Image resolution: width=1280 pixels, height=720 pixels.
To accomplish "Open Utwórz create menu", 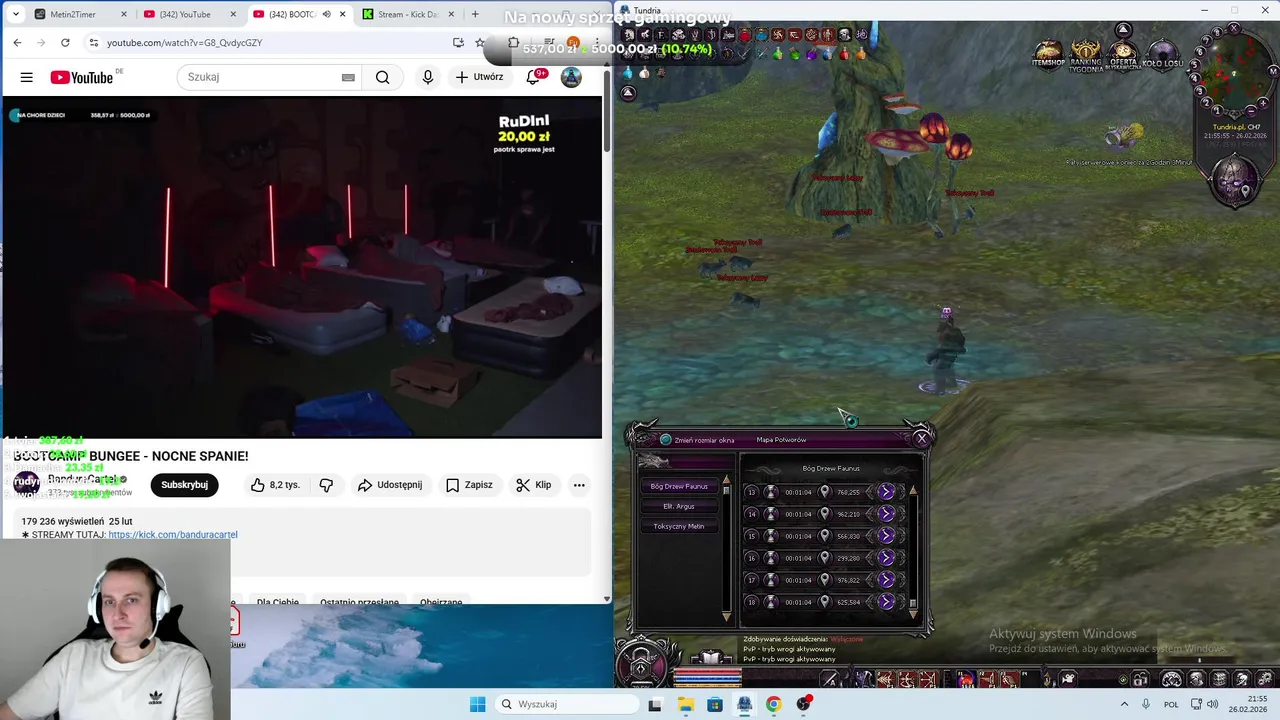I will click(479, 77).
